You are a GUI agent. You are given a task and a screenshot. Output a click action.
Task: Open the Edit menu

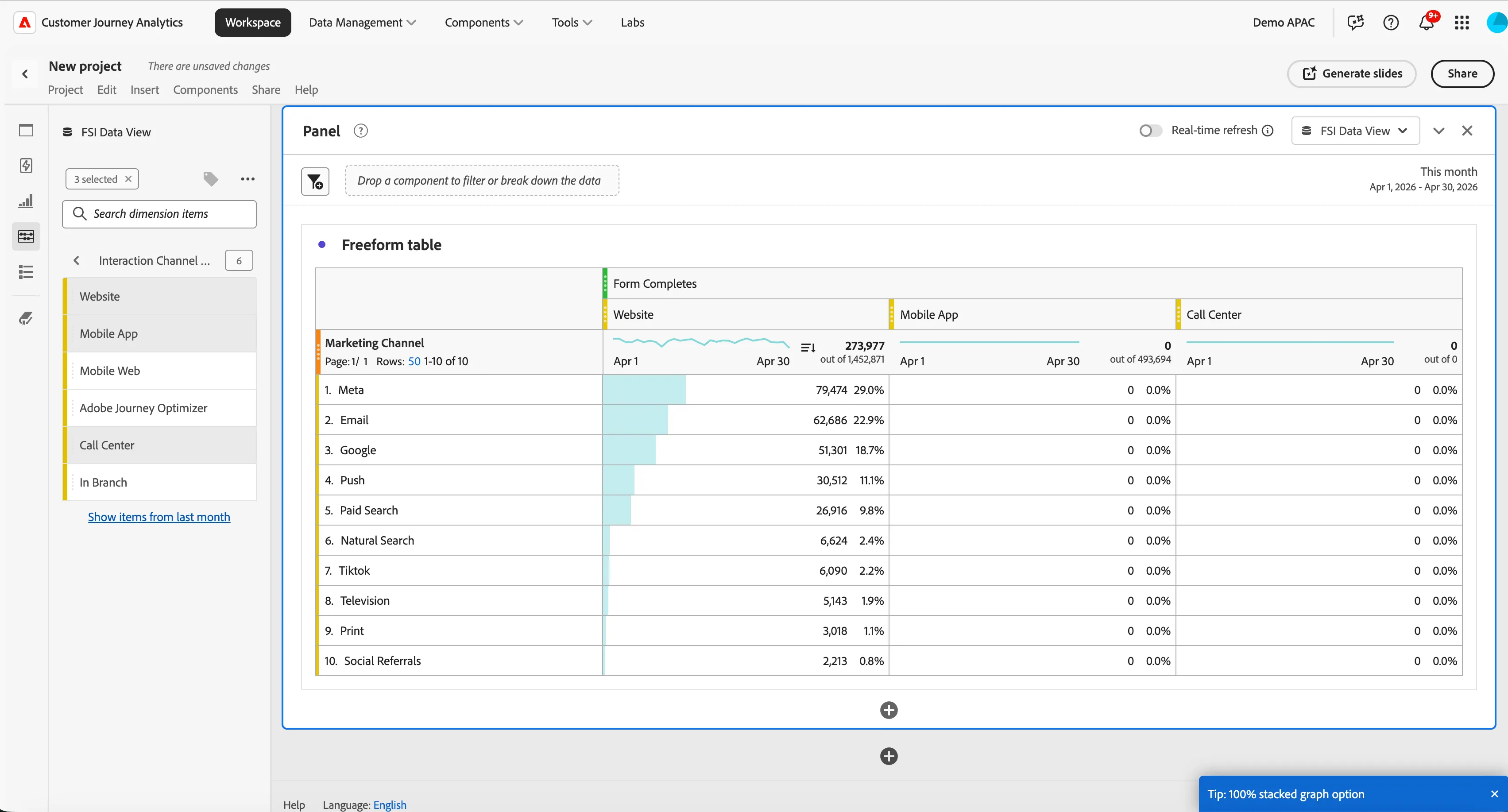(107, 89)
